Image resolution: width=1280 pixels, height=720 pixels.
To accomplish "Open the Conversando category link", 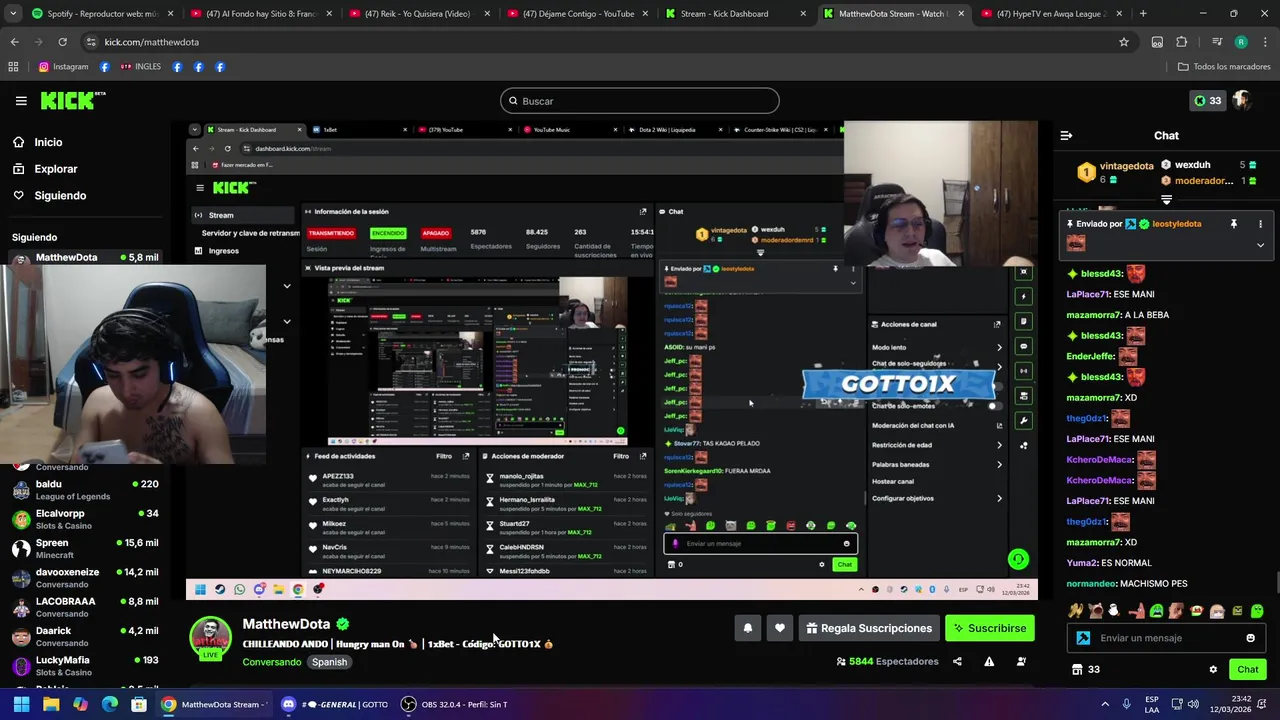I will click(x=272, y=662).
